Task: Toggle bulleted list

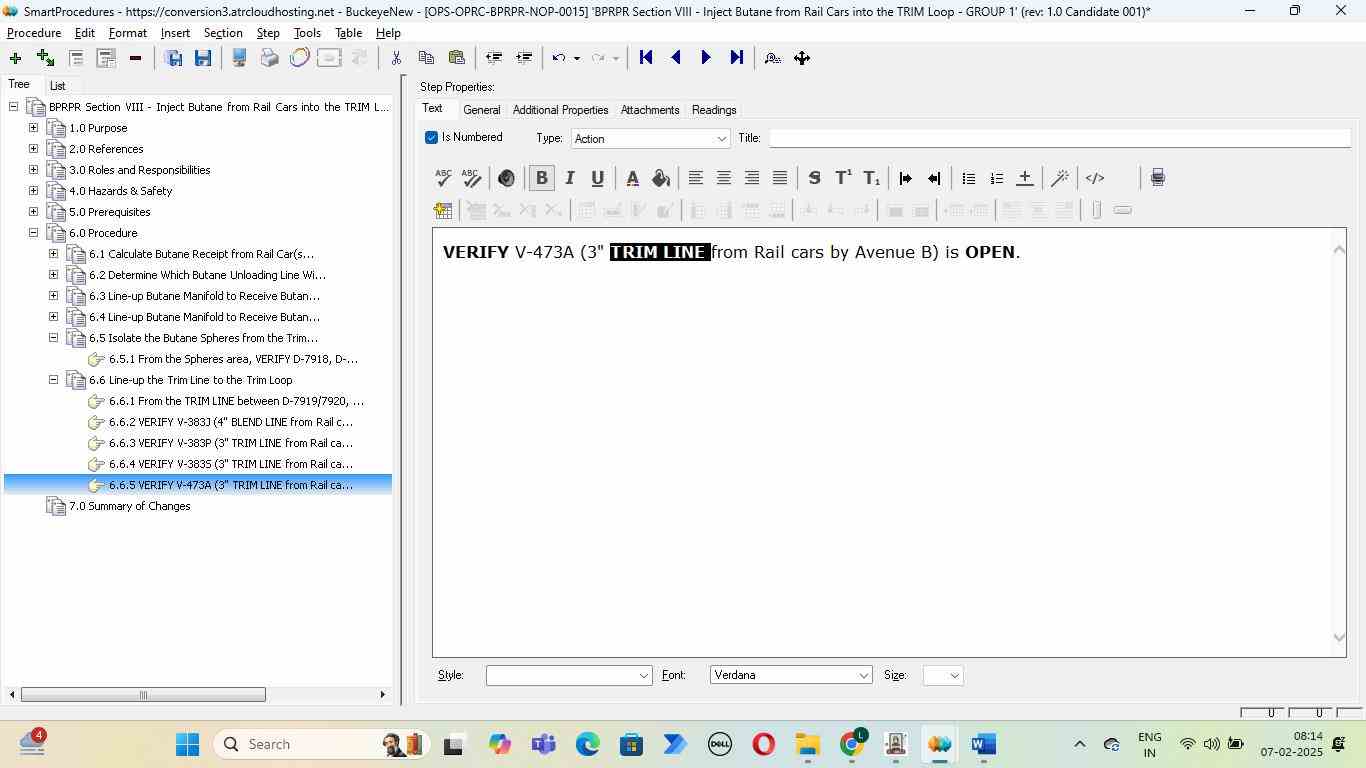Action: (968, 178)
